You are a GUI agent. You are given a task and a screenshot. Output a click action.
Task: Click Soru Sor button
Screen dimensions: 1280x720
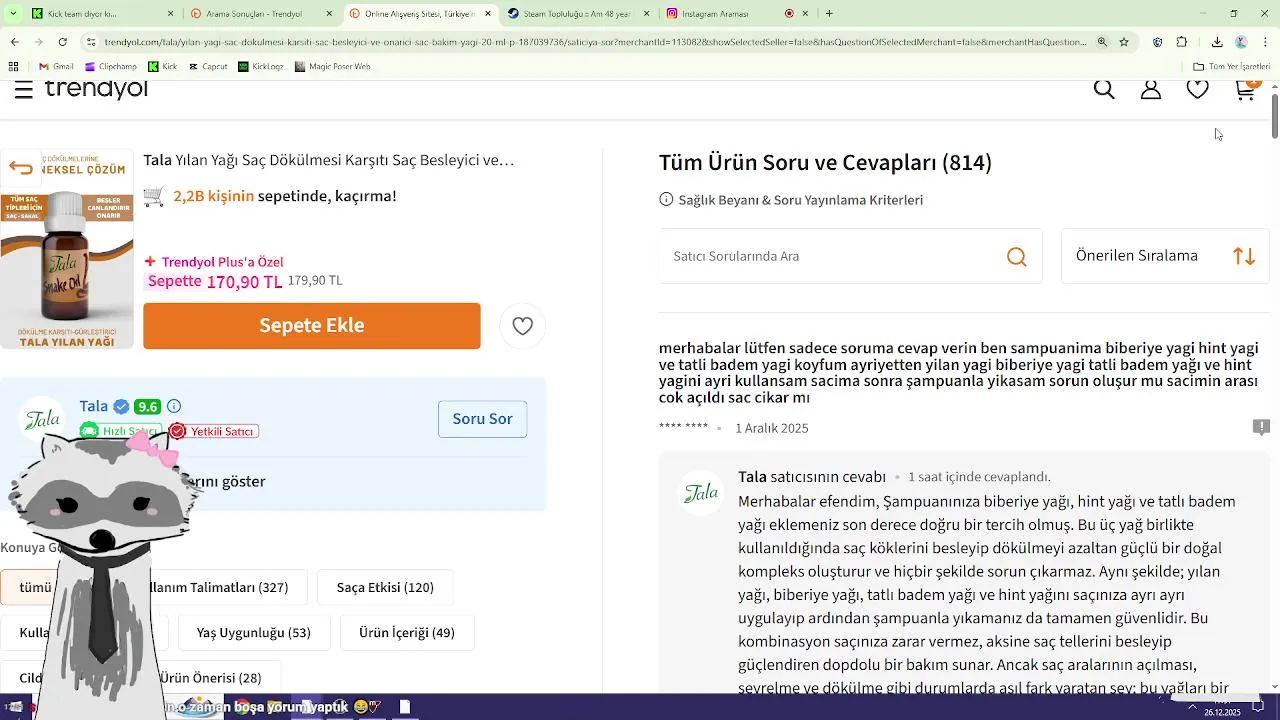click(482, 419)
